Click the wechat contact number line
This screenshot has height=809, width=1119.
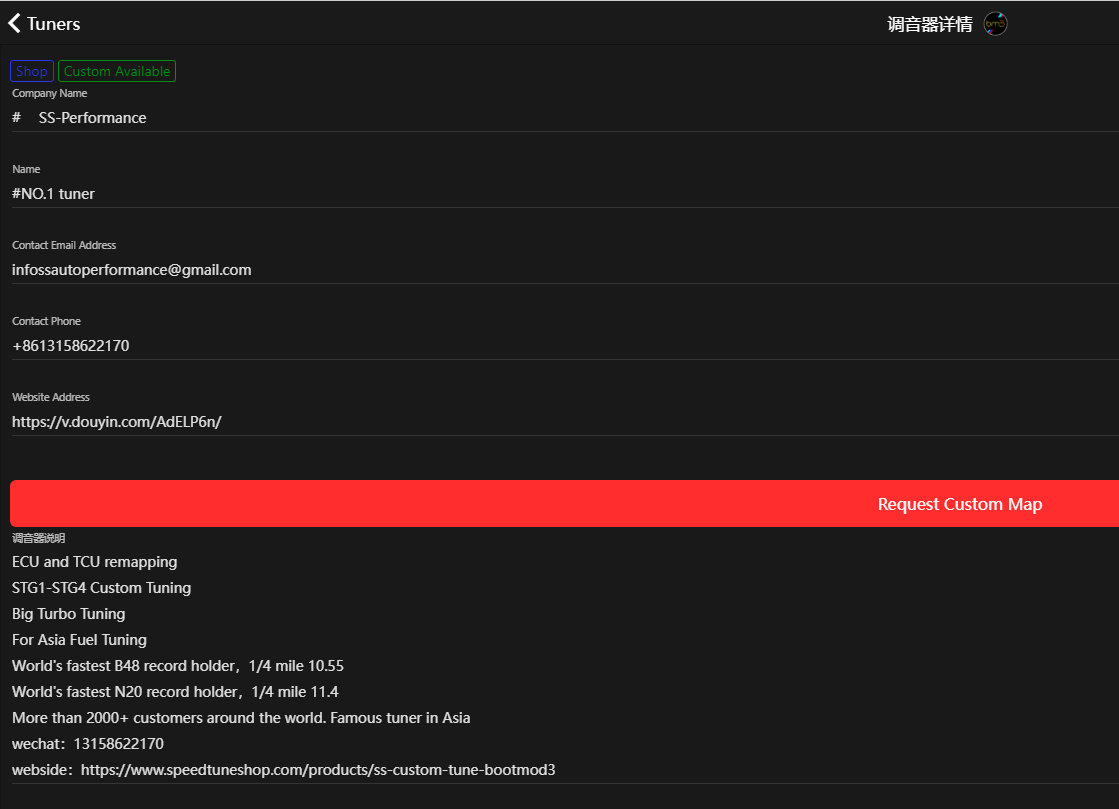tap(88, 744)
